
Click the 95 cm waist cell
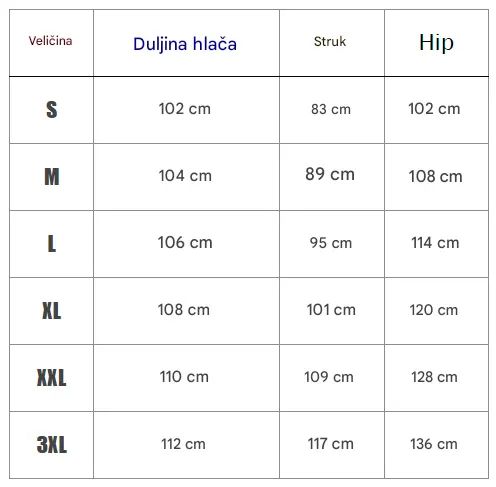(x=331, y=243)
